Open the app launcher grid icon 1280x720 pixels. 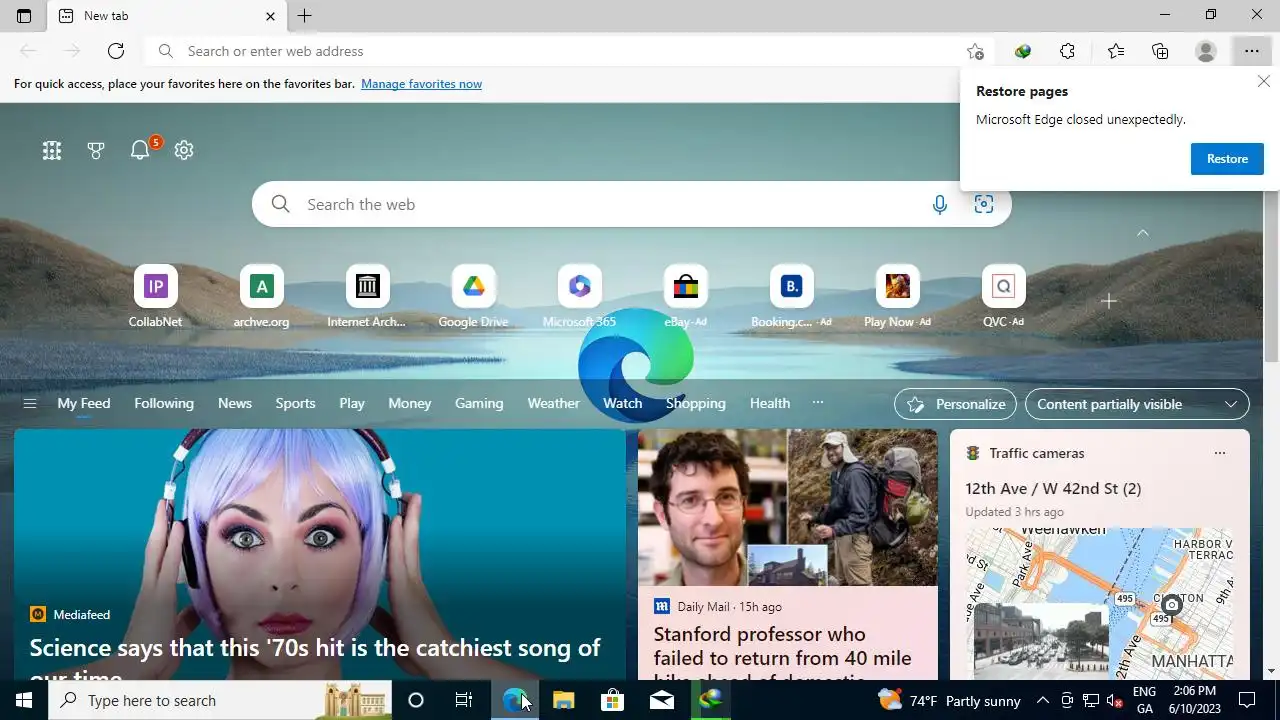tap(52, 150)
